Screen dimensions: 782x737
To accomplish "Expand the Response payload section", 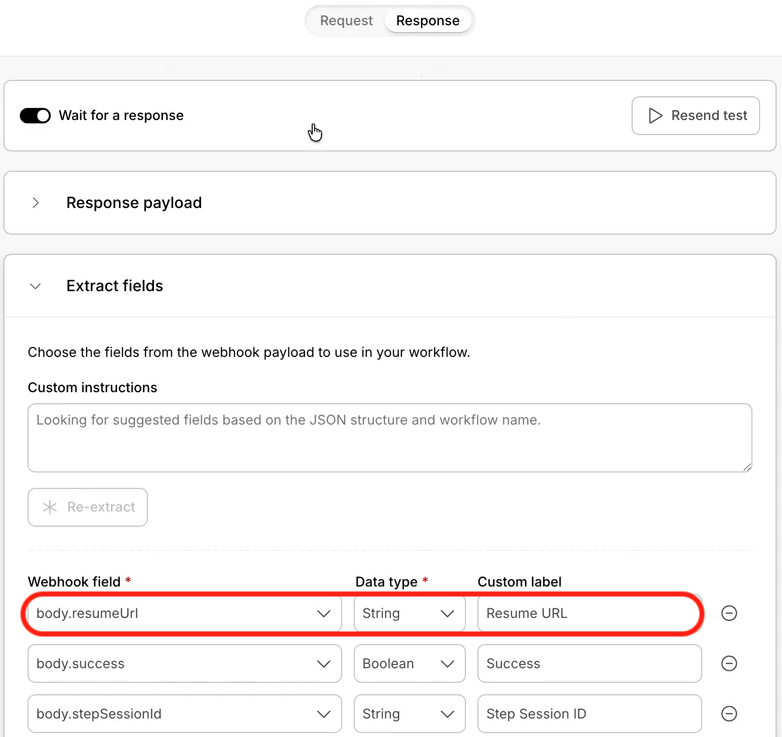I will point(35,202).
